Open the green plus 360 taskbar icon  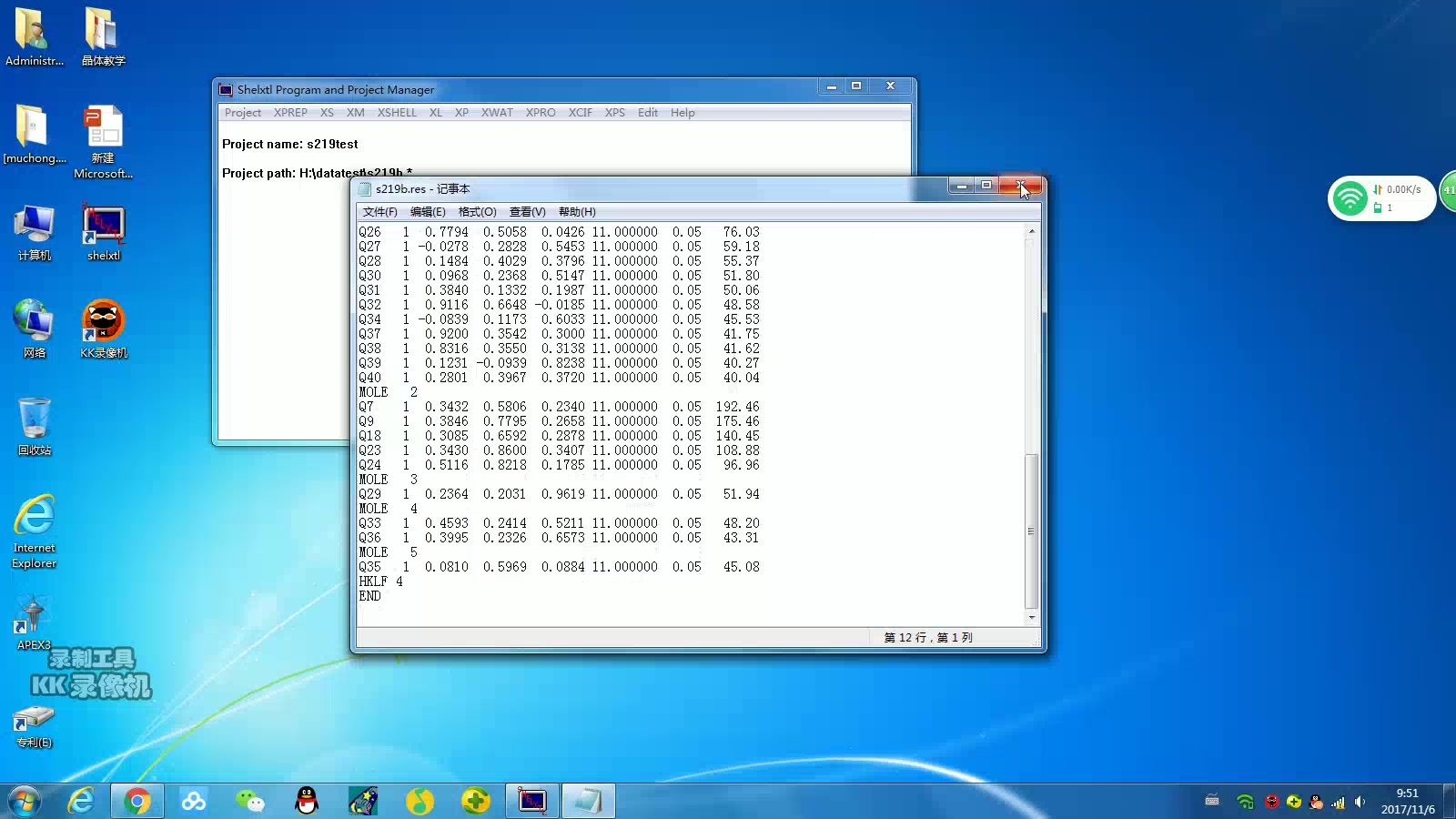click(x=476, y=801)
